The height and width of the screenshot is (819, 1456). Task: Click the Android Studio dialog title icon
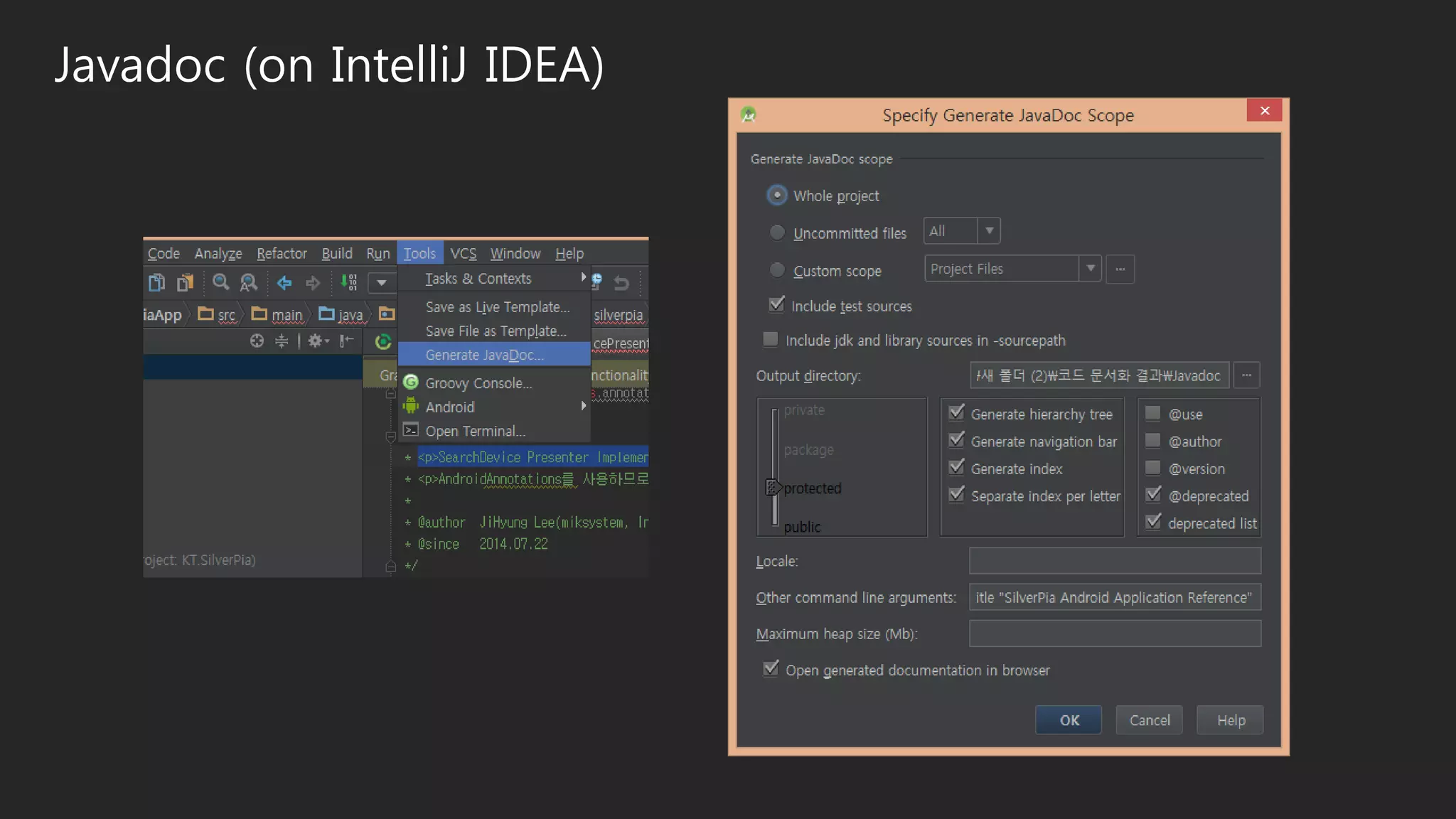coord(748,114)
